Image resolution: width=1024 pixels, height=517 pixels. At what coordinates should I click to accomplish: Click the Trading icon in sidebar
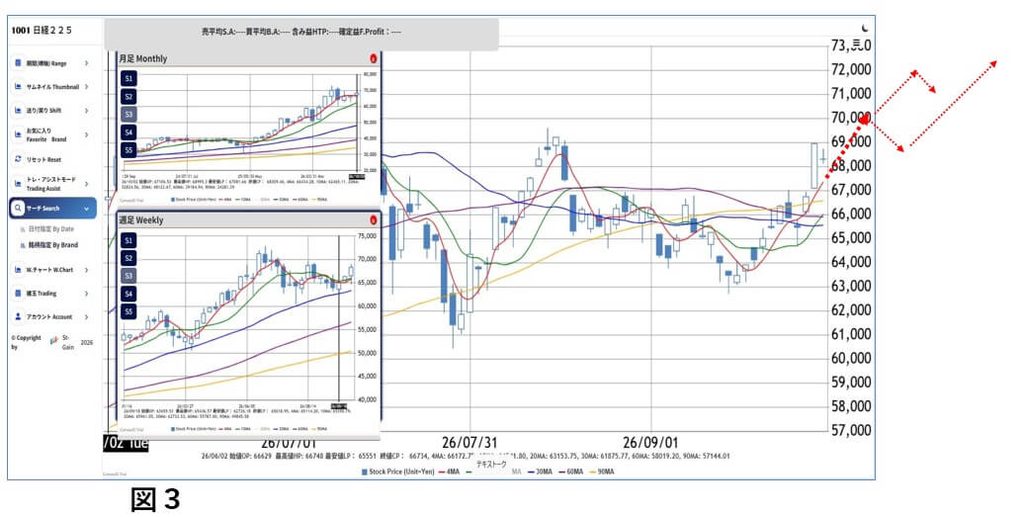(18, 293)
